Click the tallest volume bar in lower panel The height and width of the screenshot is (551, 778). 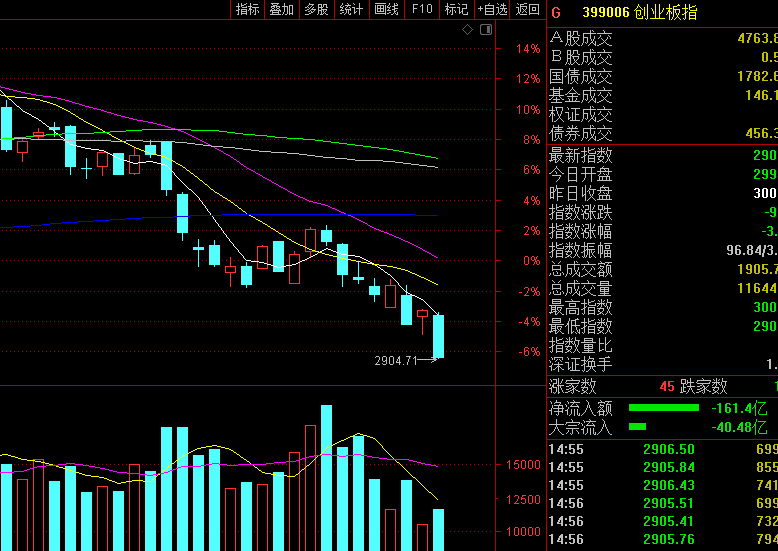pos(326,476)
